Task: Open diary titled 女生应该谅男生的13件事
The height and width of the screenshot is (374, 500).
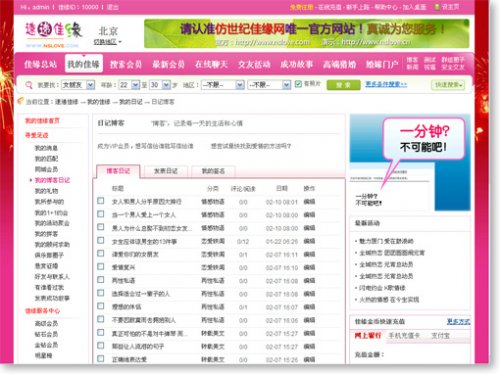Action: [x=144, y=241]
